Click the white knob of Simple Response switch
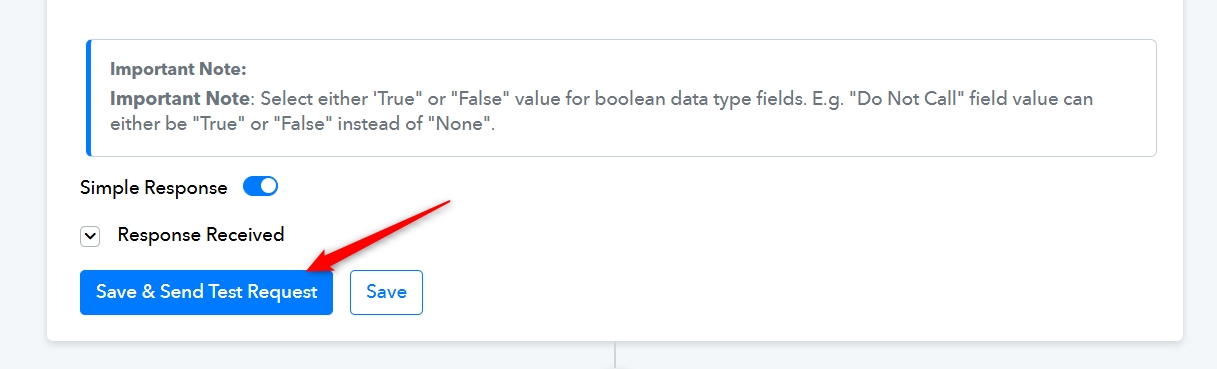The width and height of the screenshot is (1217, 369). point(269,187)
